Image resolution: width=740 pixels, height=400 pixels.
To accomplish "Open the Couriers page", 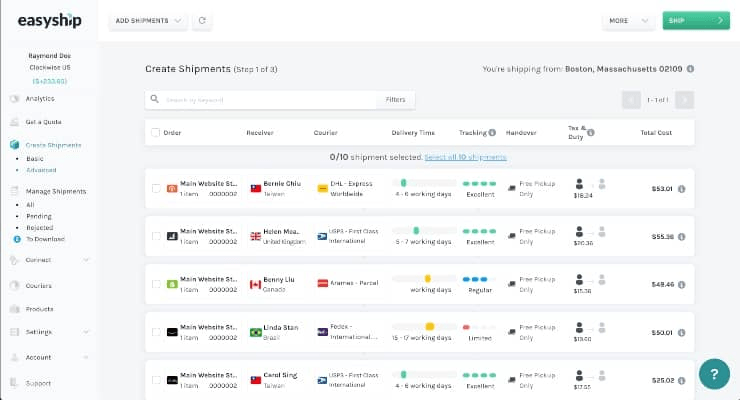I will pyautogui.click(x=39, y=285).
